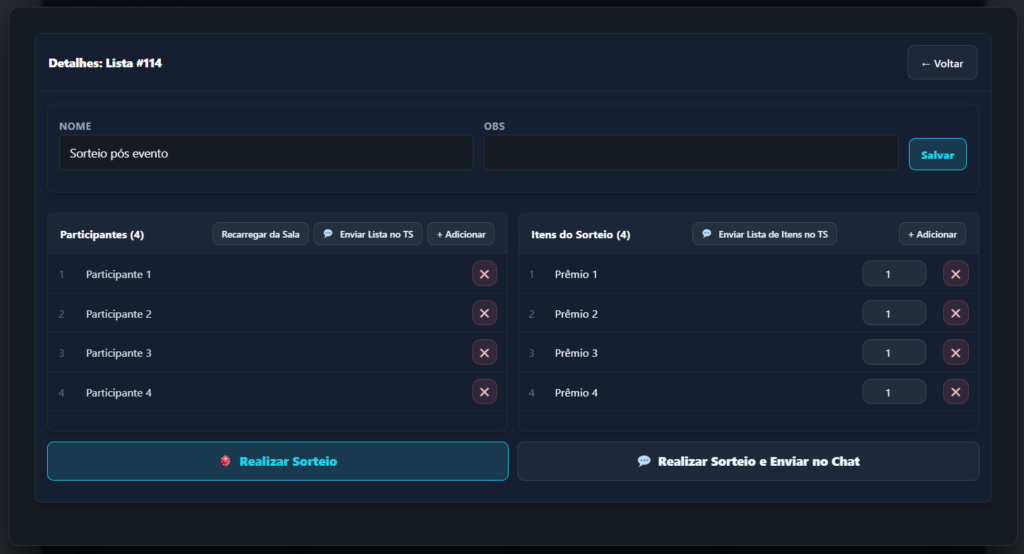This screenshot has height=554, width=1024.
Task: Click Enviar Lista de Itens no TS
Action: 765,234
